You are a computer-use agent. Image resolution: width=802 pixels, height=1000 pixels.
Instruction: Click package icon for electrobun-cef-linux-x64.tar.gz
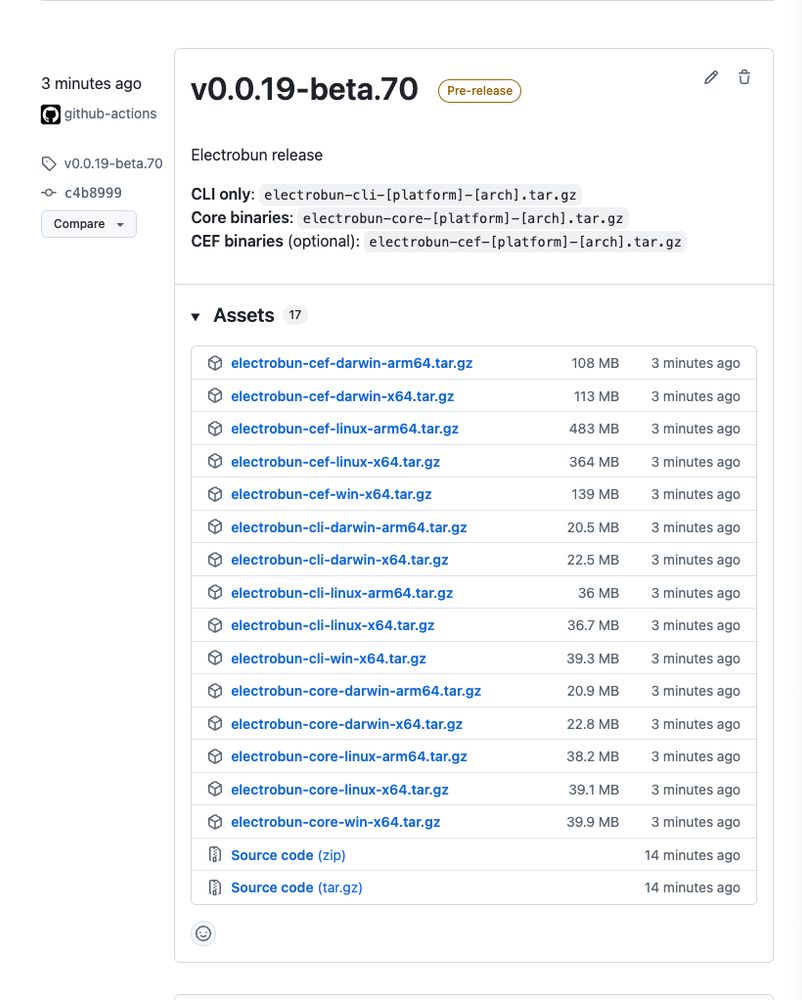coord(215,461)
